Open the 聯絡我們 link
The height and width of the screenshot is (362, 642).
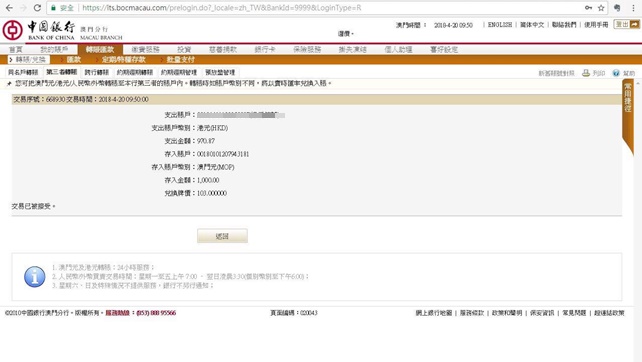(x=564, y=25)
